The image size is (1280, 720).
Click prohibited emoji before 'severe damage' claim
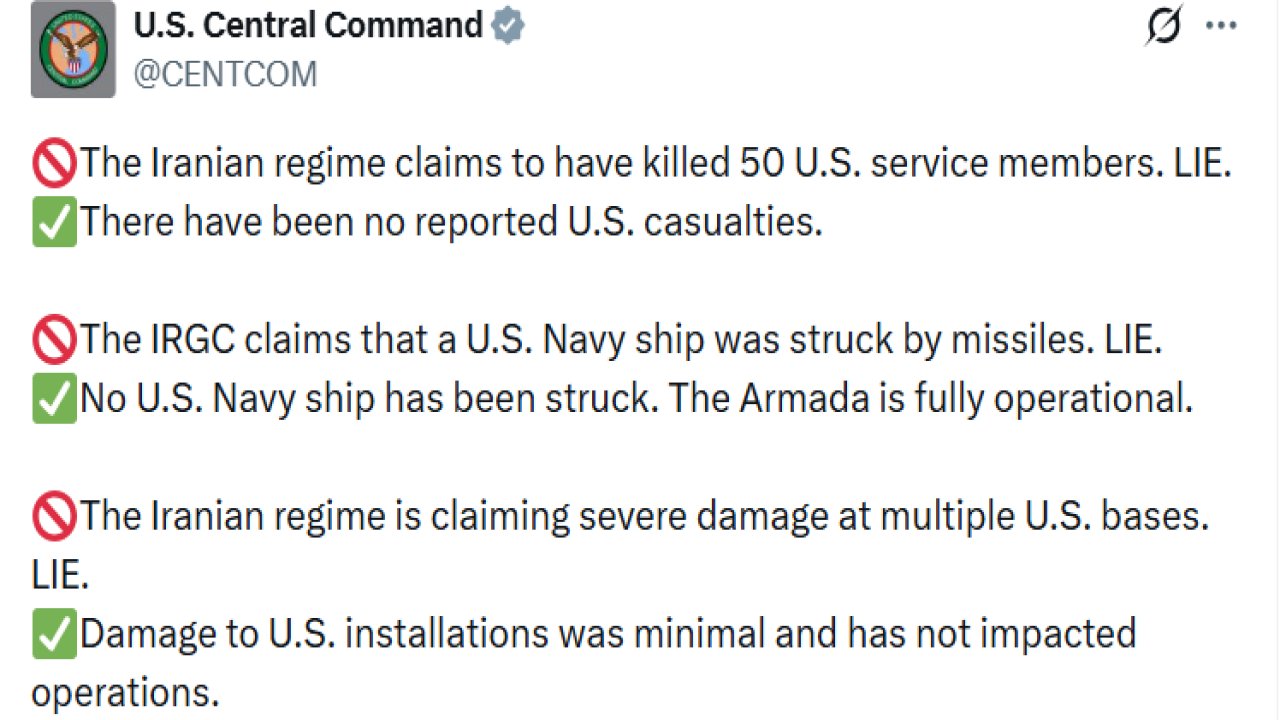pyautogui.click(x=54, y=517)
